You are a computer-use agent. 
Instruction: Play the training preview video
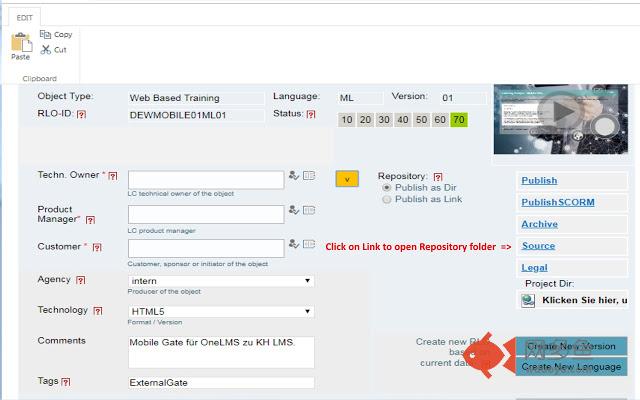pos(561,111)
